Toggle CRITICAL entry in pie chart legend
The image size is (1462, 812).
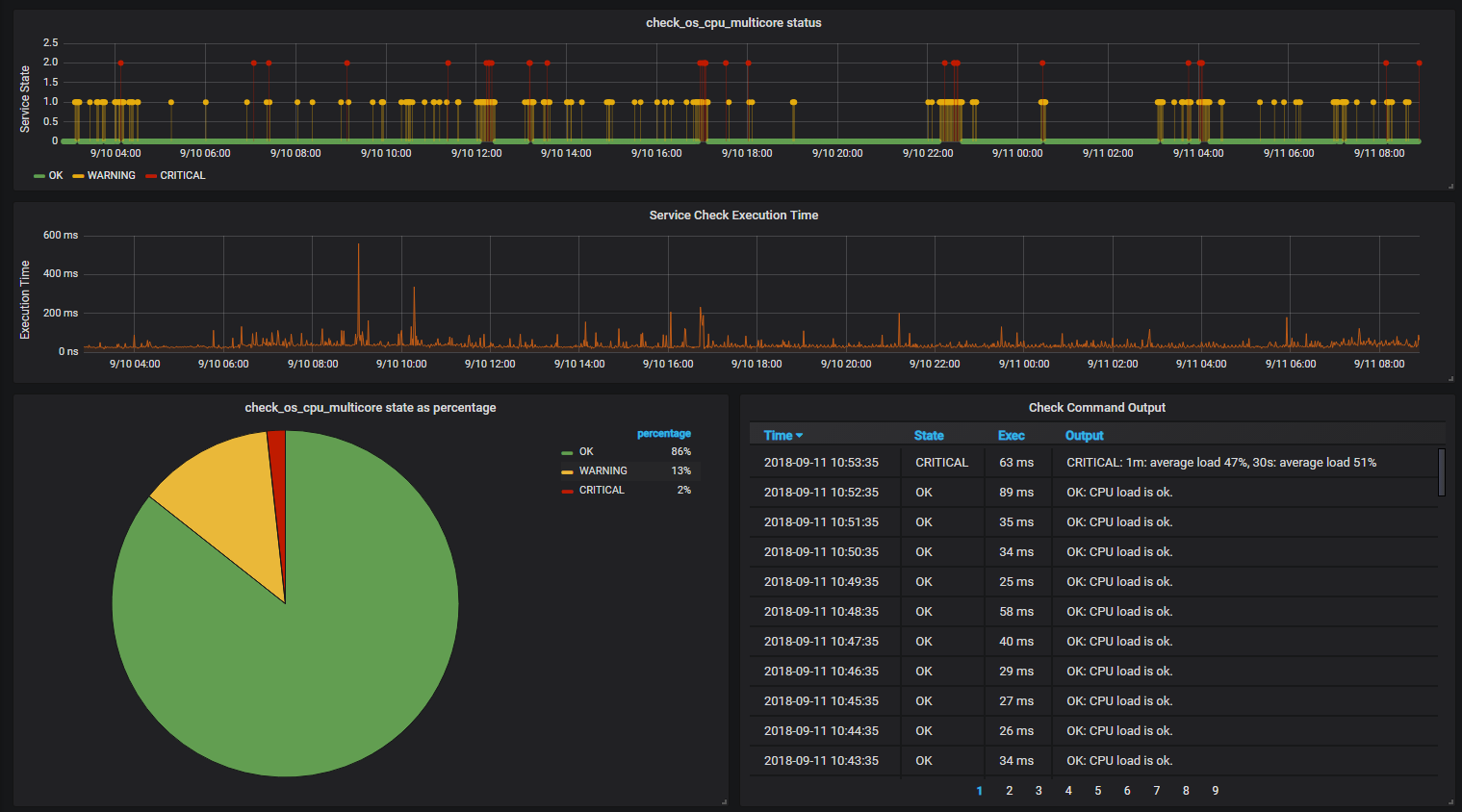[x=602, y=490]
